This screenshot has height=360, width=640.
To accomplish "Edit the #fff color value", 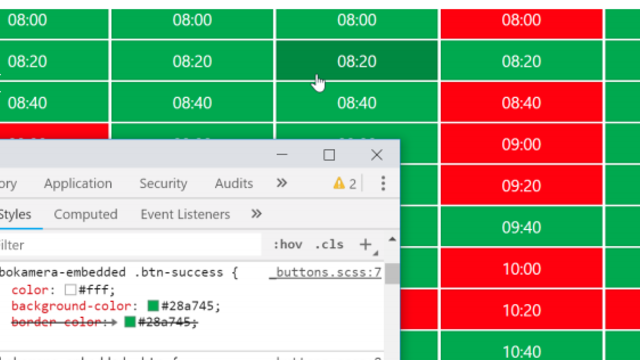I will pos(93,290).
